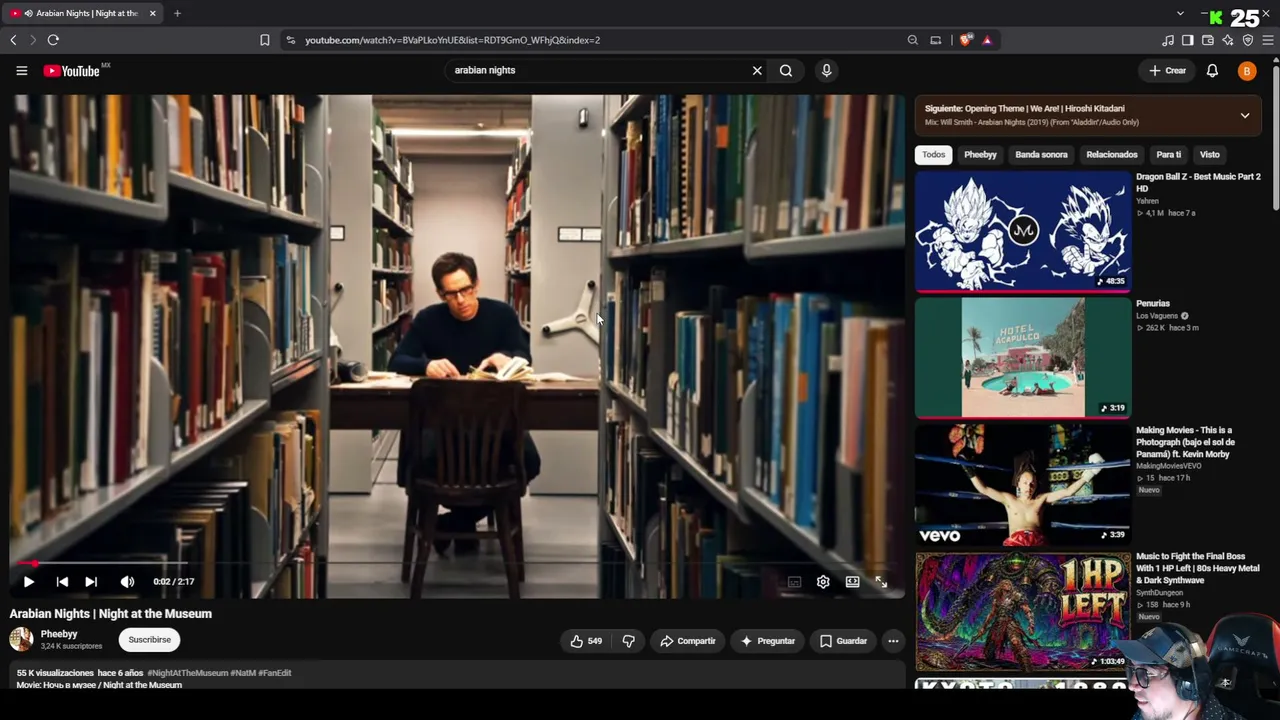Share the video using Compartir
This screenshot has height=720, width=1280.
click(x=688, y=641)
